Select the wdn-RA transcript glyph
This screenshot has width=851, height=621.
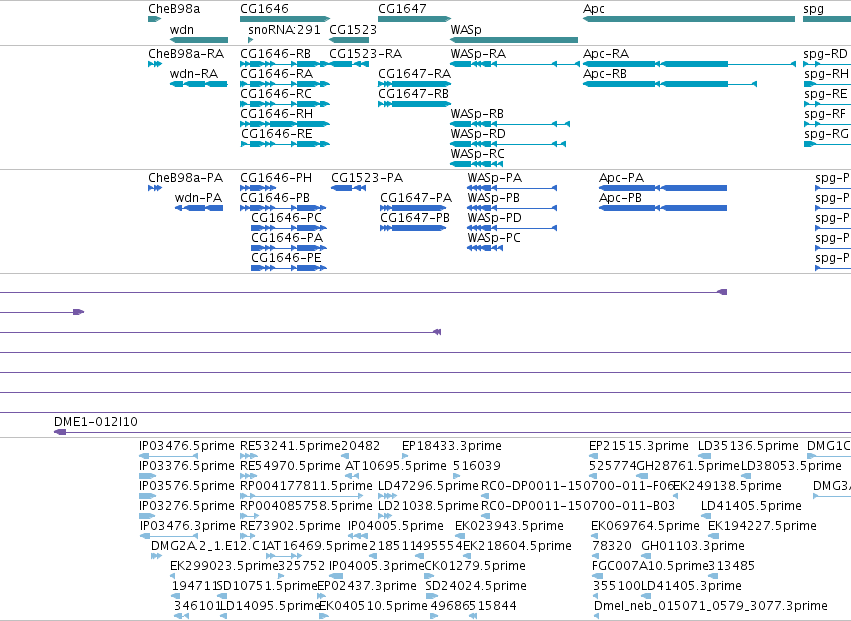(x=199, y=84)
